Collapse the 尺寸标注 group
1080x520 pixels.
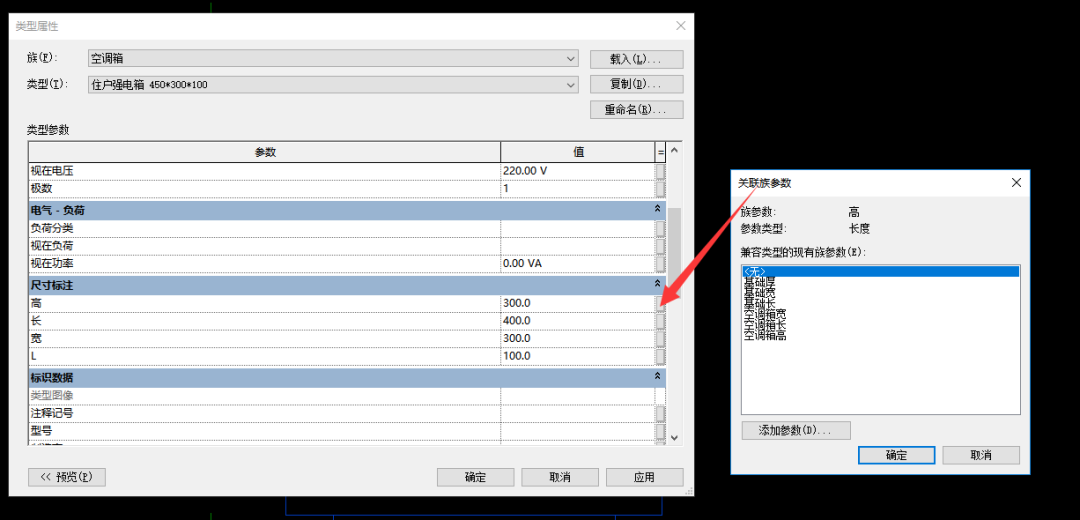pos(657,284)
